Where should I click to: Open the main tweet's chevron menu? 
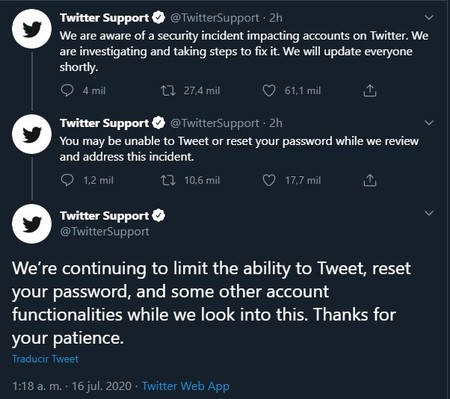click(x=429, y=213)
